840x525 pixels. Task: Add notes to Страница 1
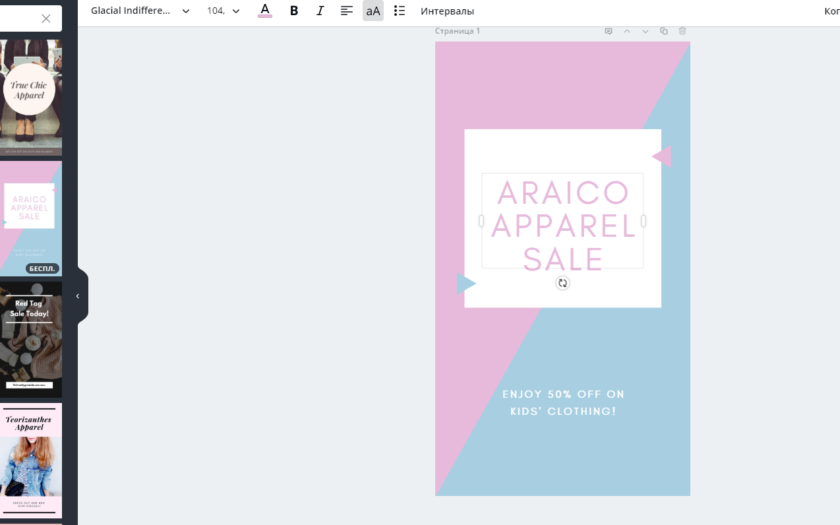point(608,31)
